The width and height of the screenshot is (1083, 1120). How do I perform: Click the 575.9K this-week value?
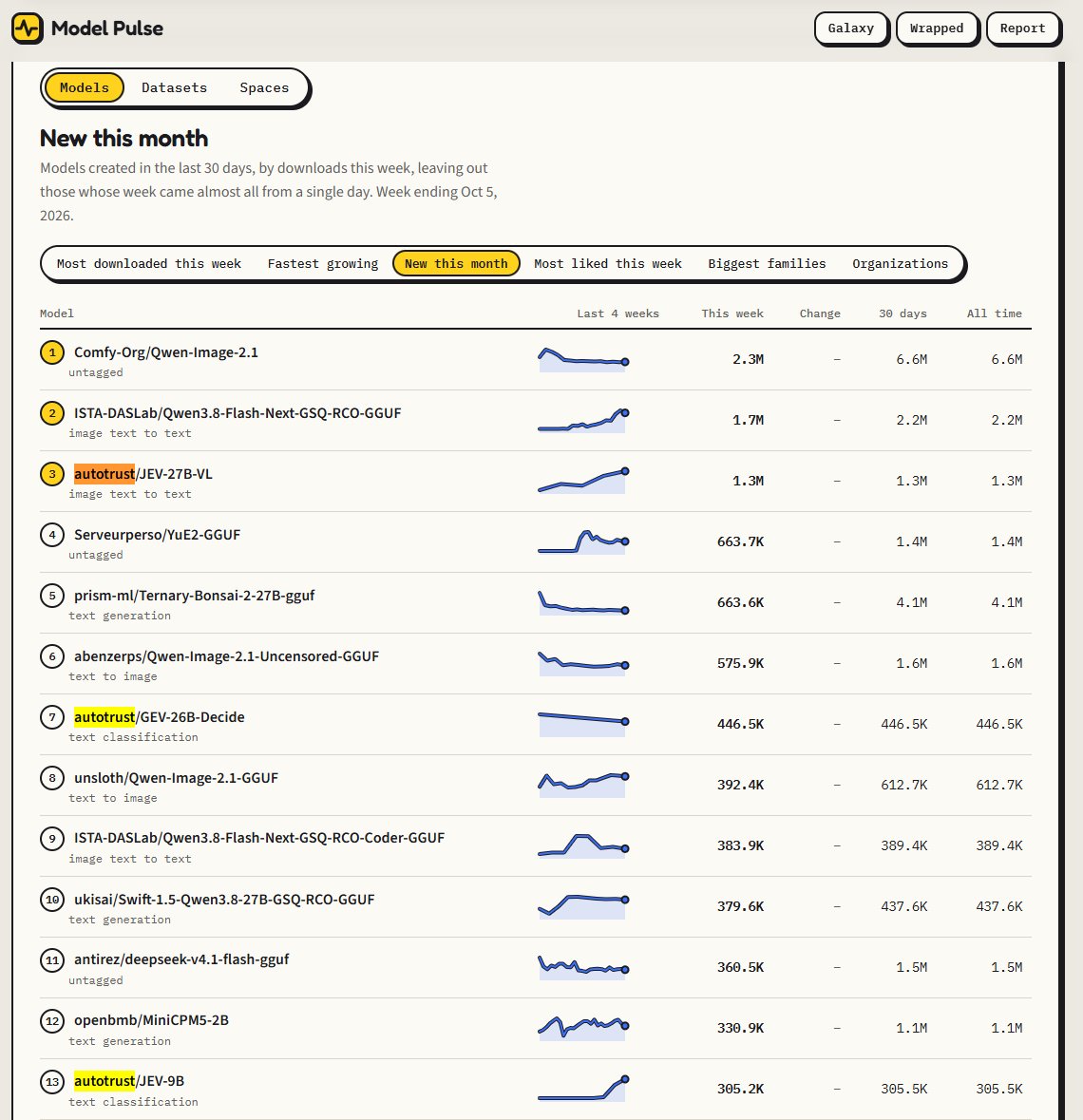tap(740, 663)
